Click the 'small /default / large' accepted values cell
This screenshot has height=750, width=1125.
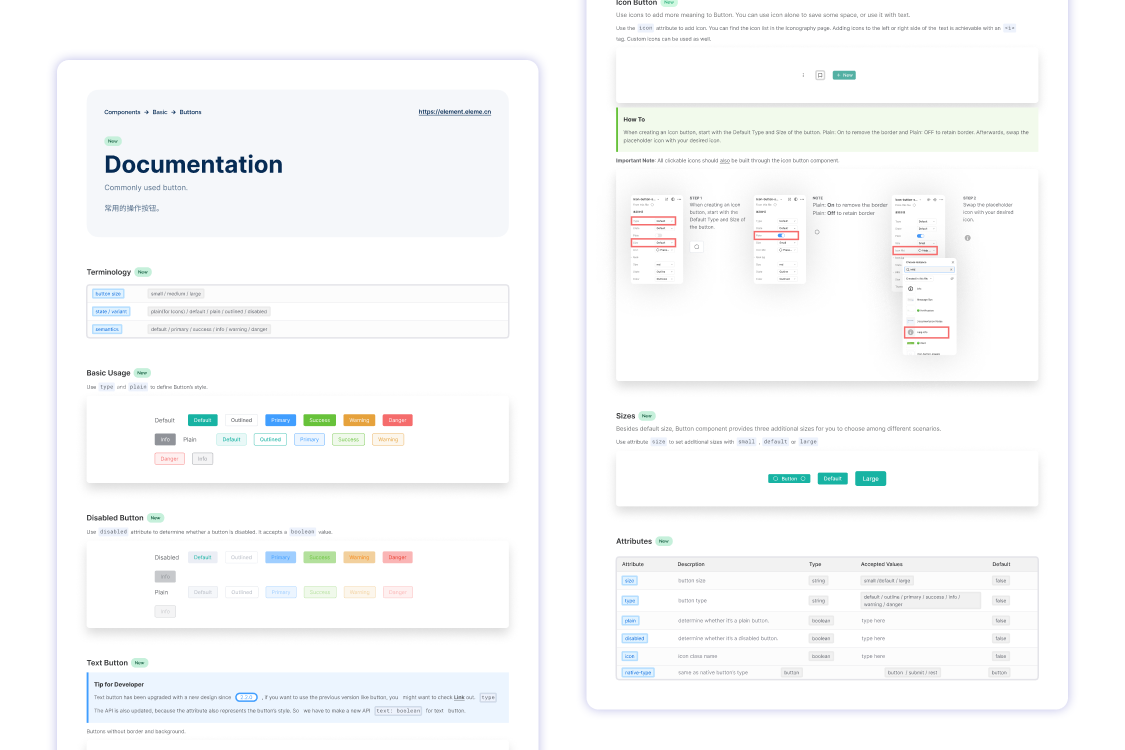tap(887, 581)
